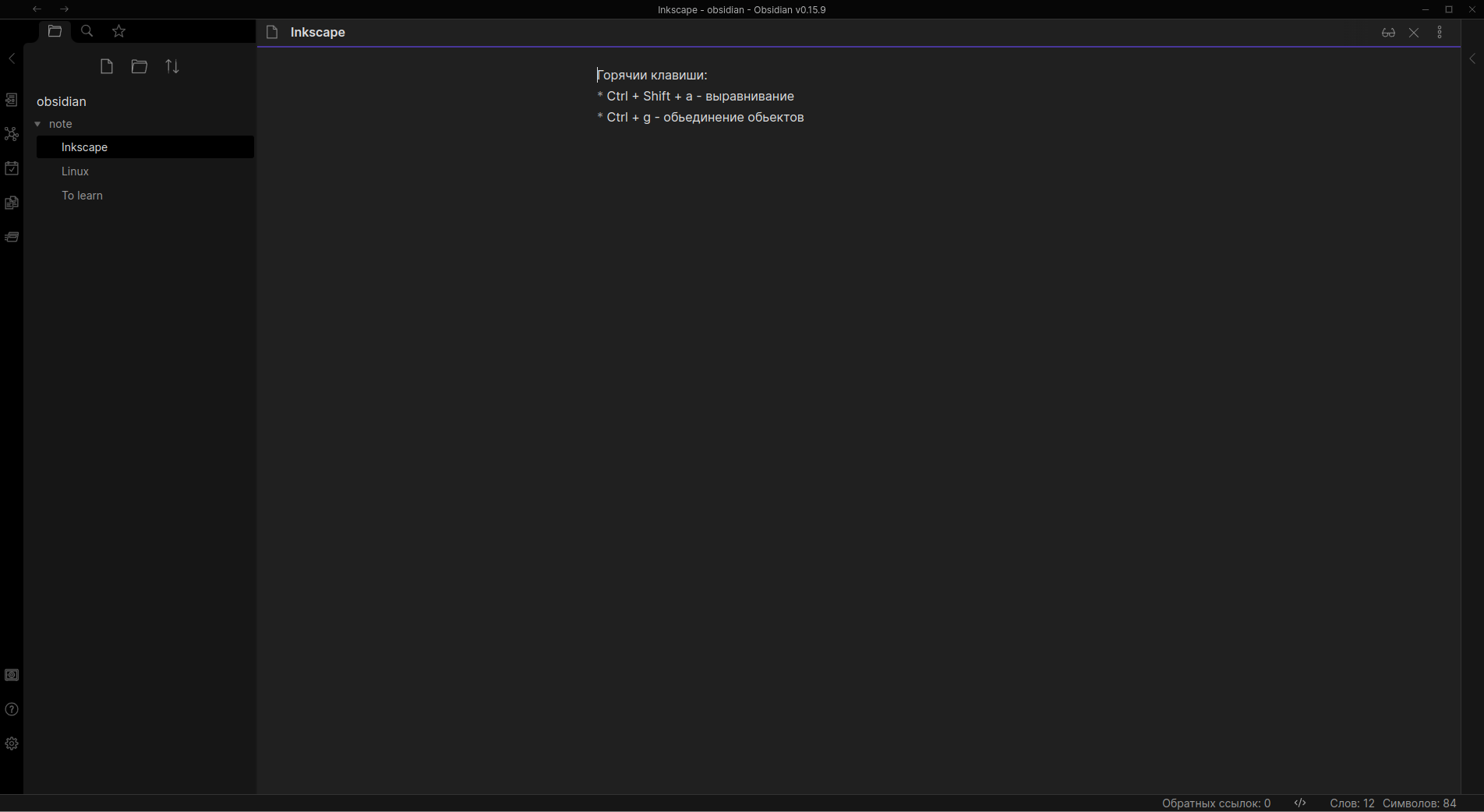Create a new note in file explorer

coord(107,66)
